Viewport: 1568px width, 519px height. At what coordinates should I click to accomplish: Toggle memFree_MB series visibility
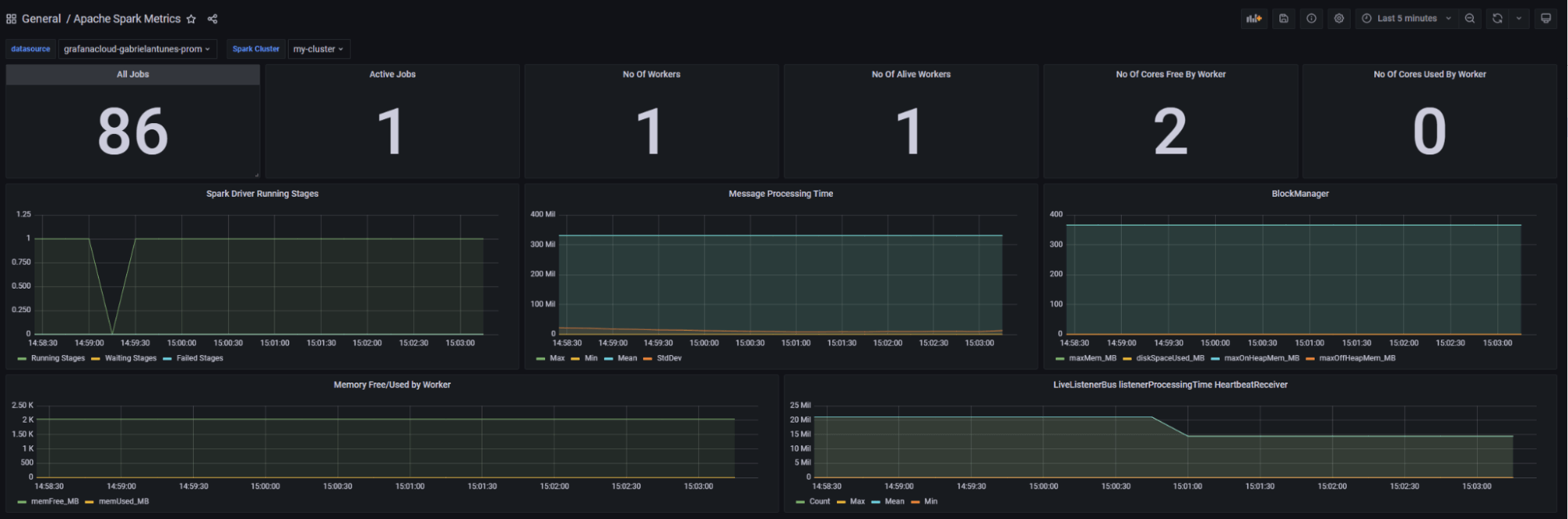click(x=55, y=502)
